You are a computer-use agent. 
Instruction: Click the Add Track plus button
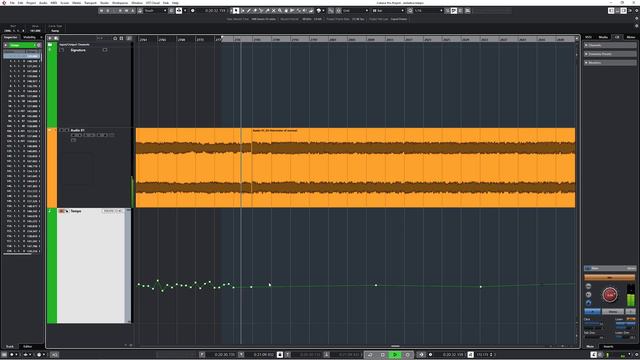point(50,38)
